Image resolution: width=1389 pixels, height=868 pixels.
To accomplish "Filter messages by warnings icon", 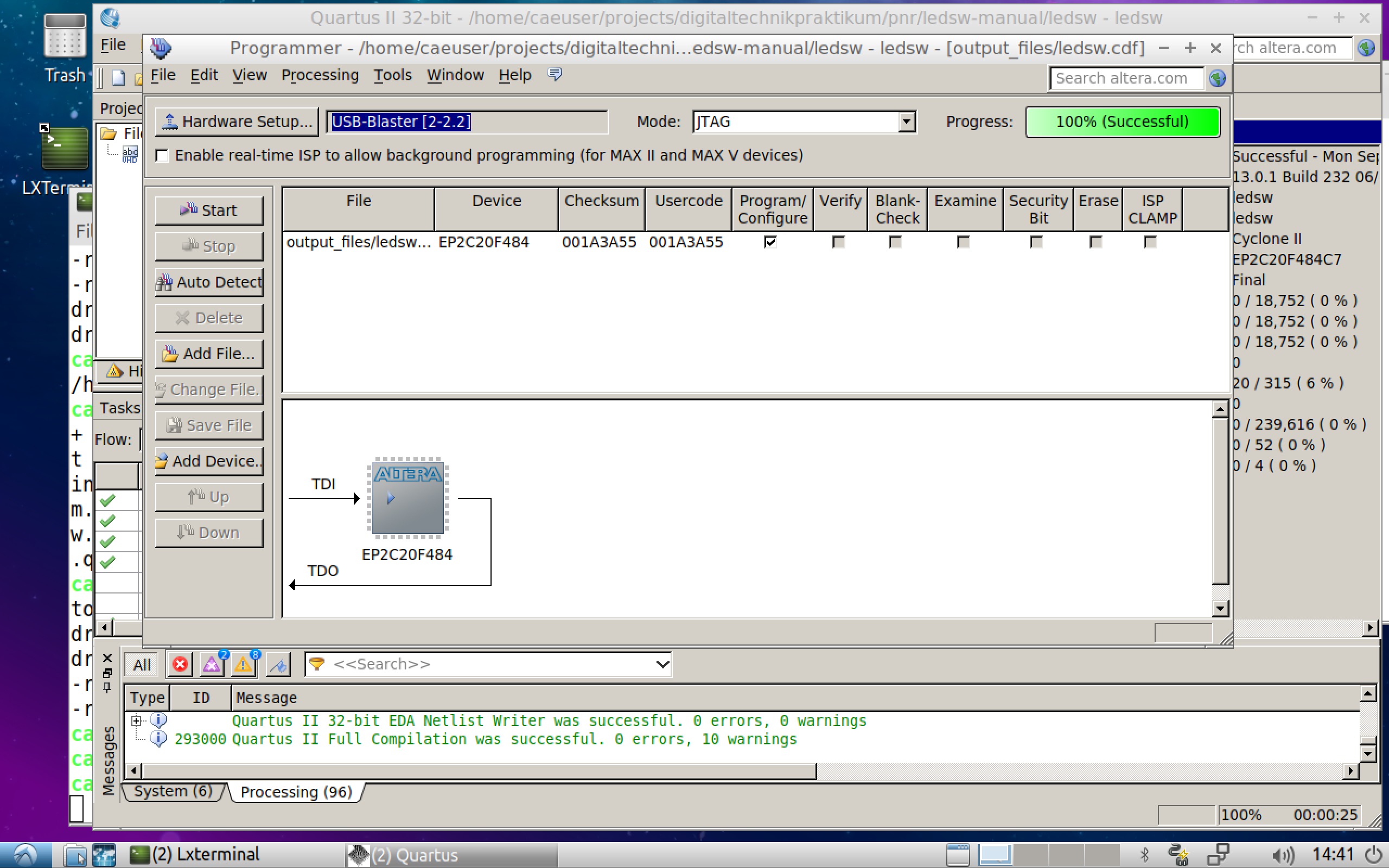I will pos(244,665).
